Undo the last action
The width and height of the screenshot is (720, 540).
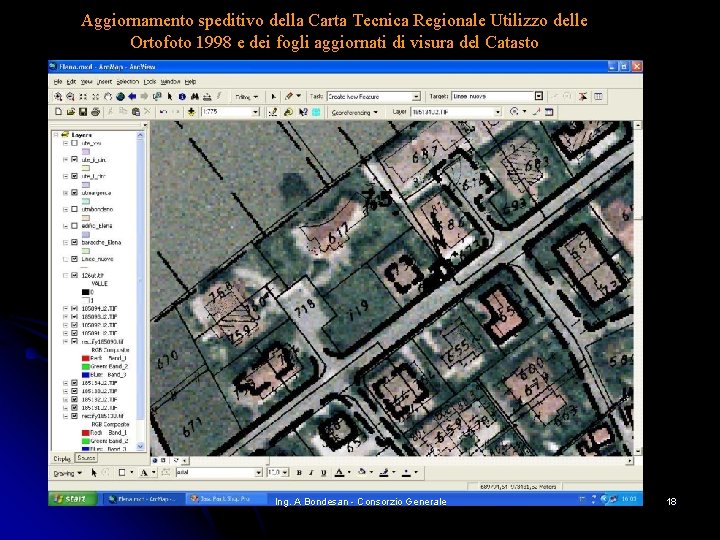click(x=163, y=112)
